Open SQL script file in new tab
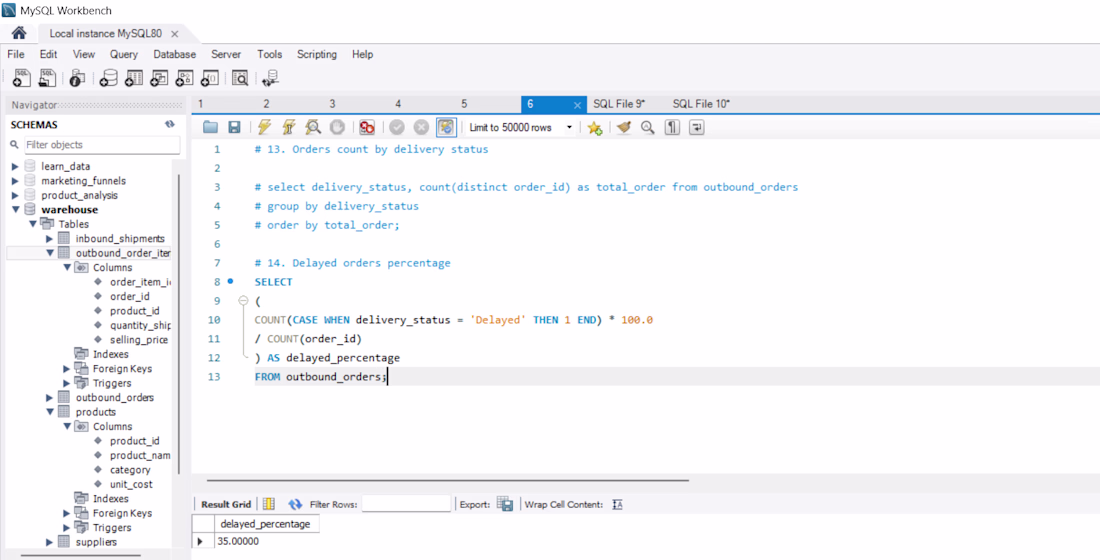 [x=47, y=78]
